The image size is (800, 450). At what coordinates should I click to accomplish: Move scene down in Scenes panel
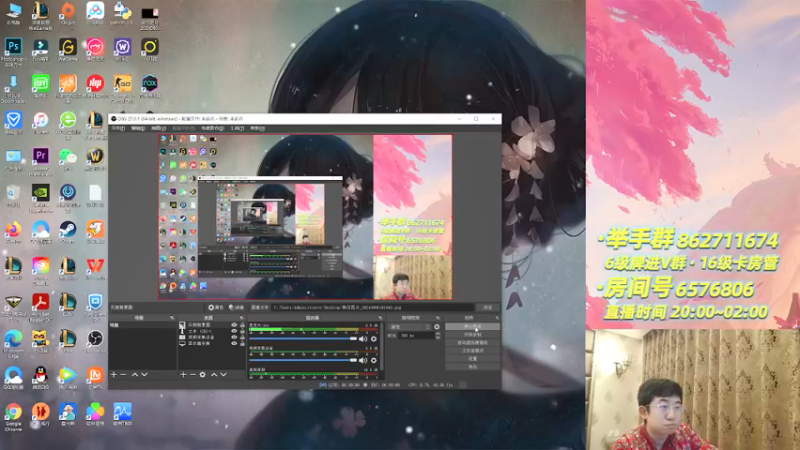pos(144,374)
